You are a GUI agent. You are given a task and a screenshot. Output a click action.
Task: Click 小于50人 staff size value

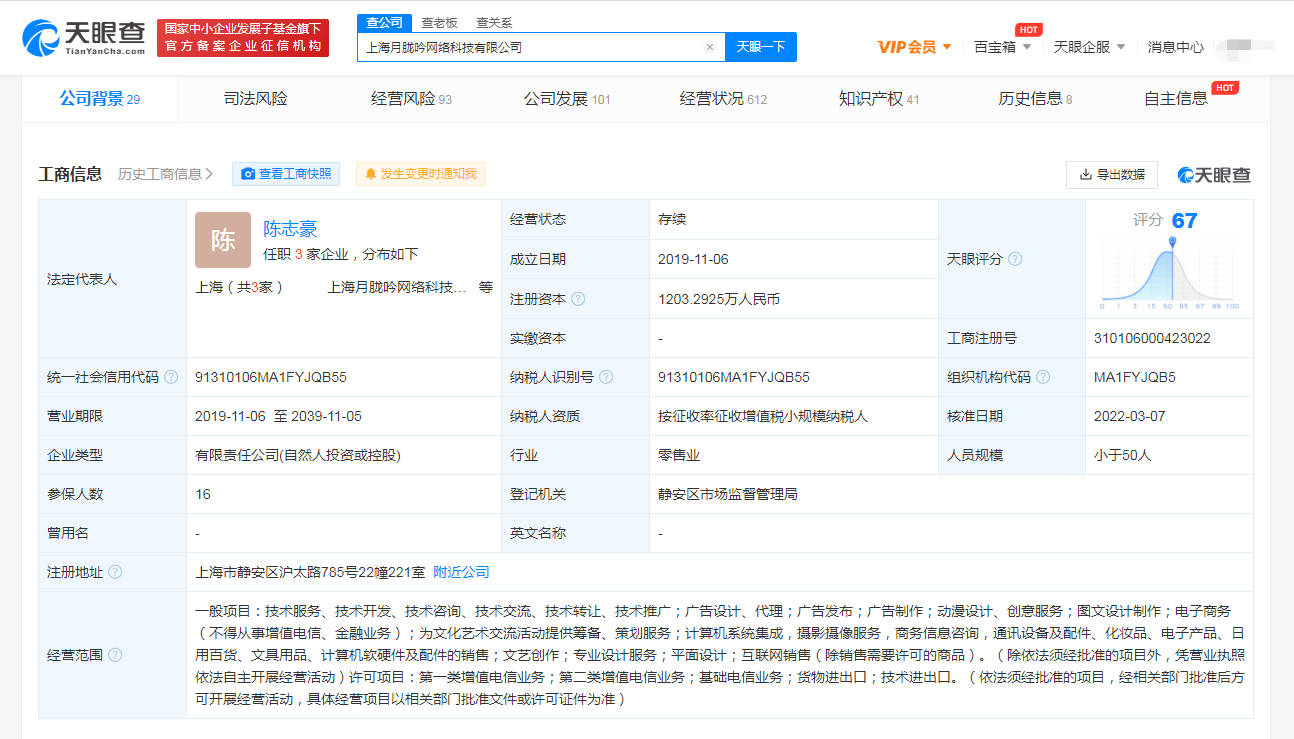[x=1123, y=455]
